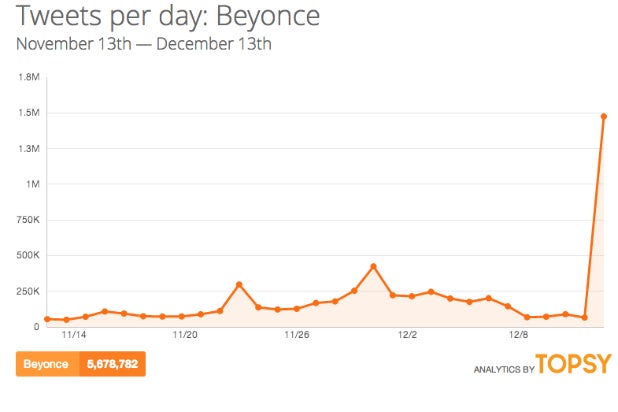
Task: Click the November 13th — December 13th date range
Action: pyautogui.click(x=144, y=44)
